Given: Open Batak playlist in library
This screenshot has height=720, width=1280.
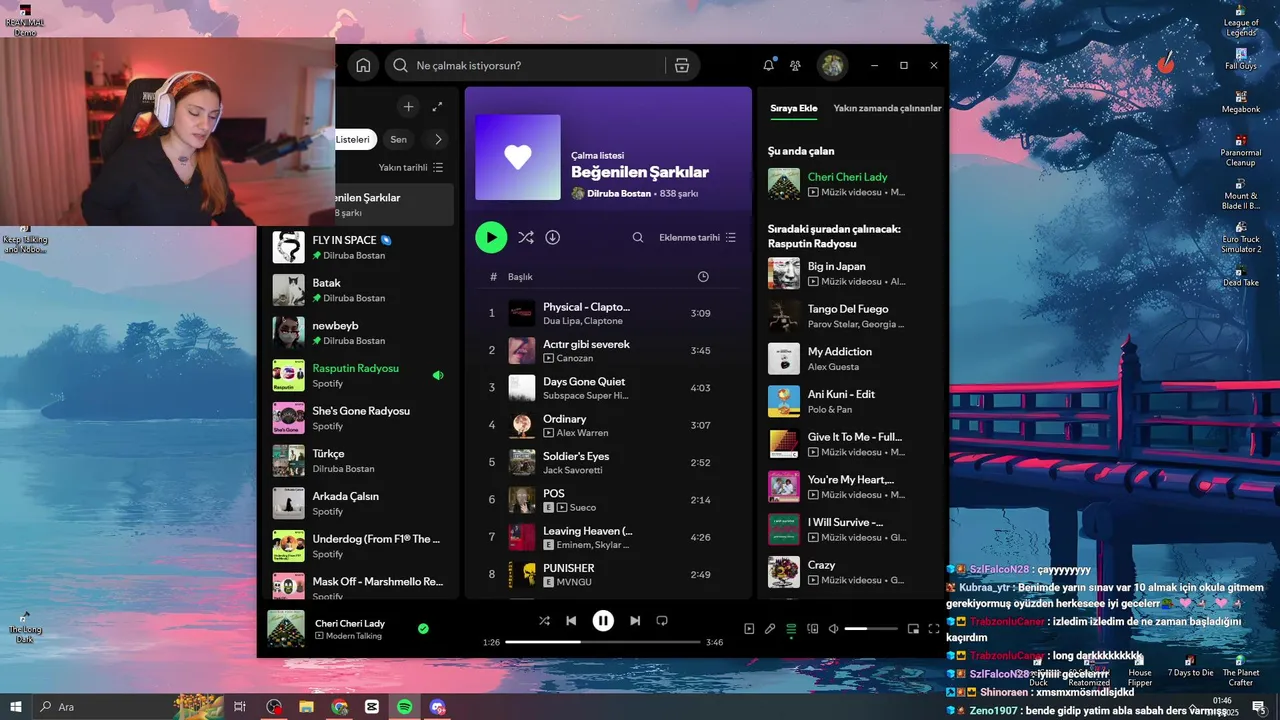Looking at the screenshot, I should (x=360, y=290).
